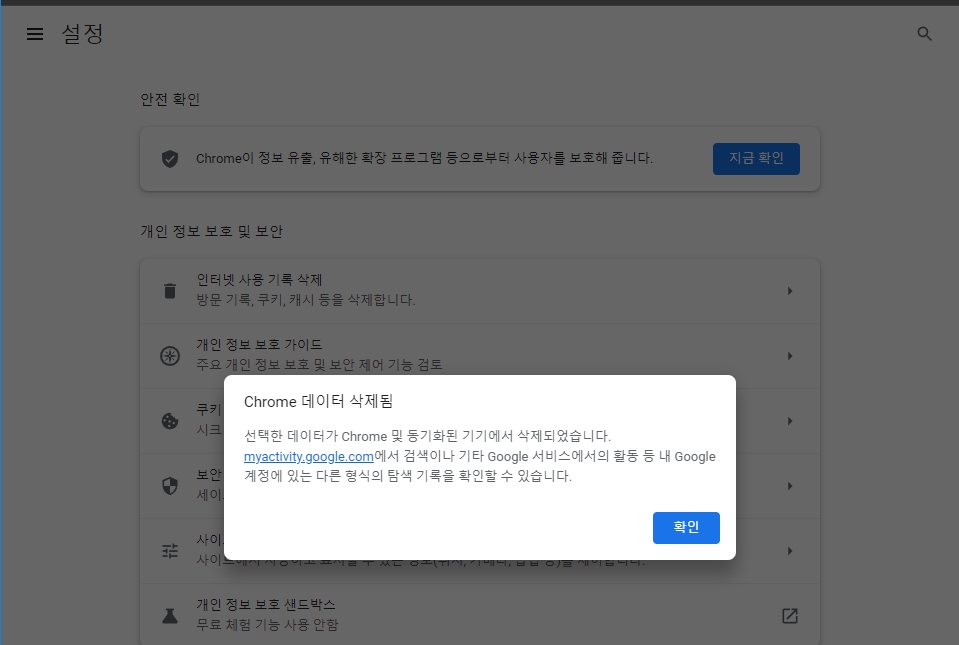The image size is (959, 645).
Task: Click the security shield icon in the privacy list
Action: point(170,486)
